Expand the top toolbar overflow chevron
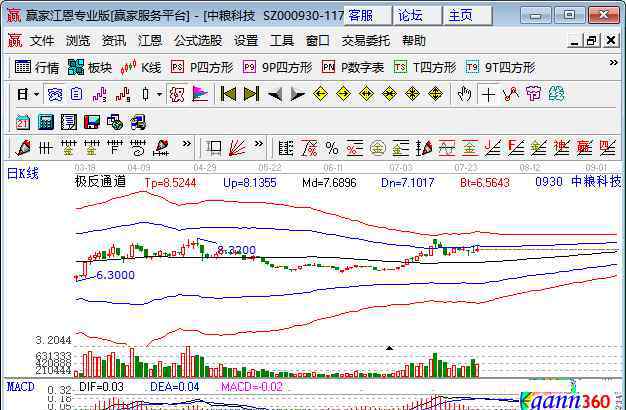 pos(613,63)
